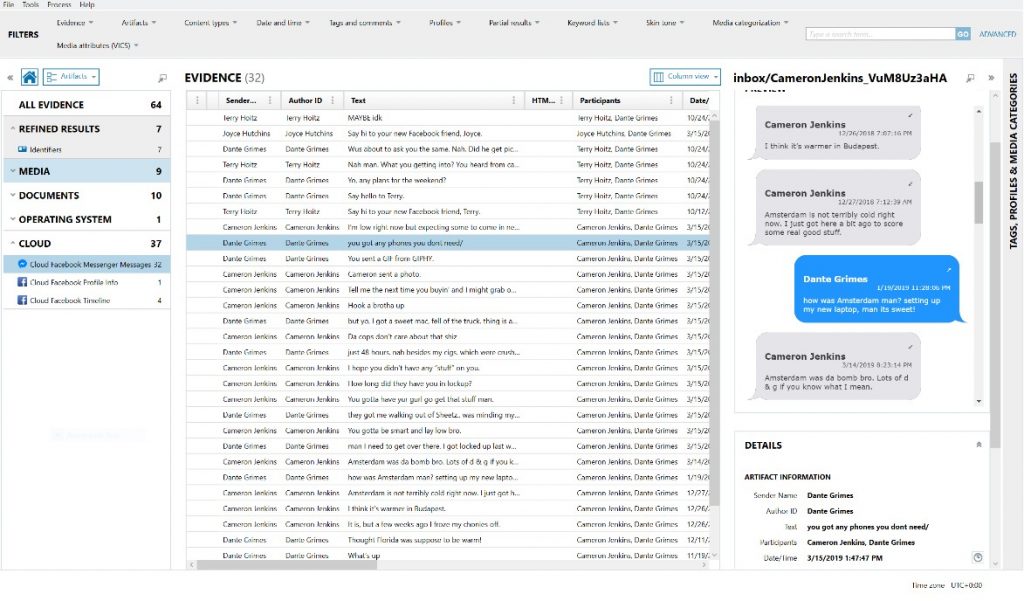Open column options for the HTM column
The height and width of the screenshot is (601, 1024).
561,101
